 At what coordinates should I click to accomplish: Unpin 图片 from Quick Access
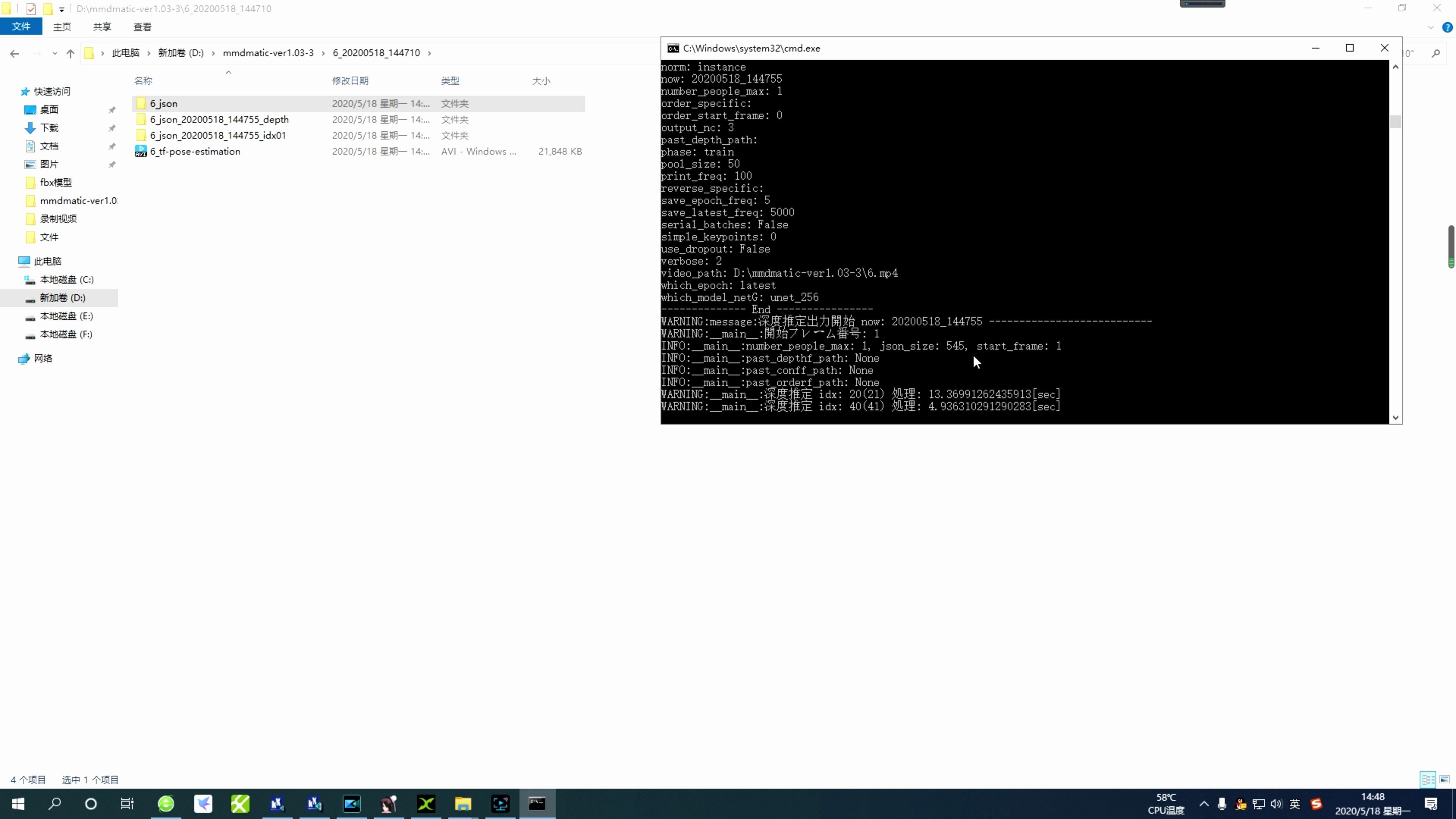point(112,165)
